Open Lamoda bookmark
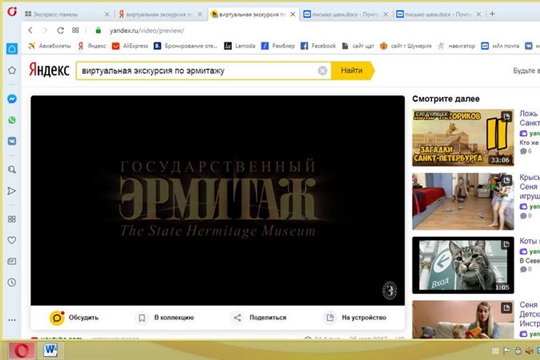This screenshot has width=540, height=360. point(240,46)
